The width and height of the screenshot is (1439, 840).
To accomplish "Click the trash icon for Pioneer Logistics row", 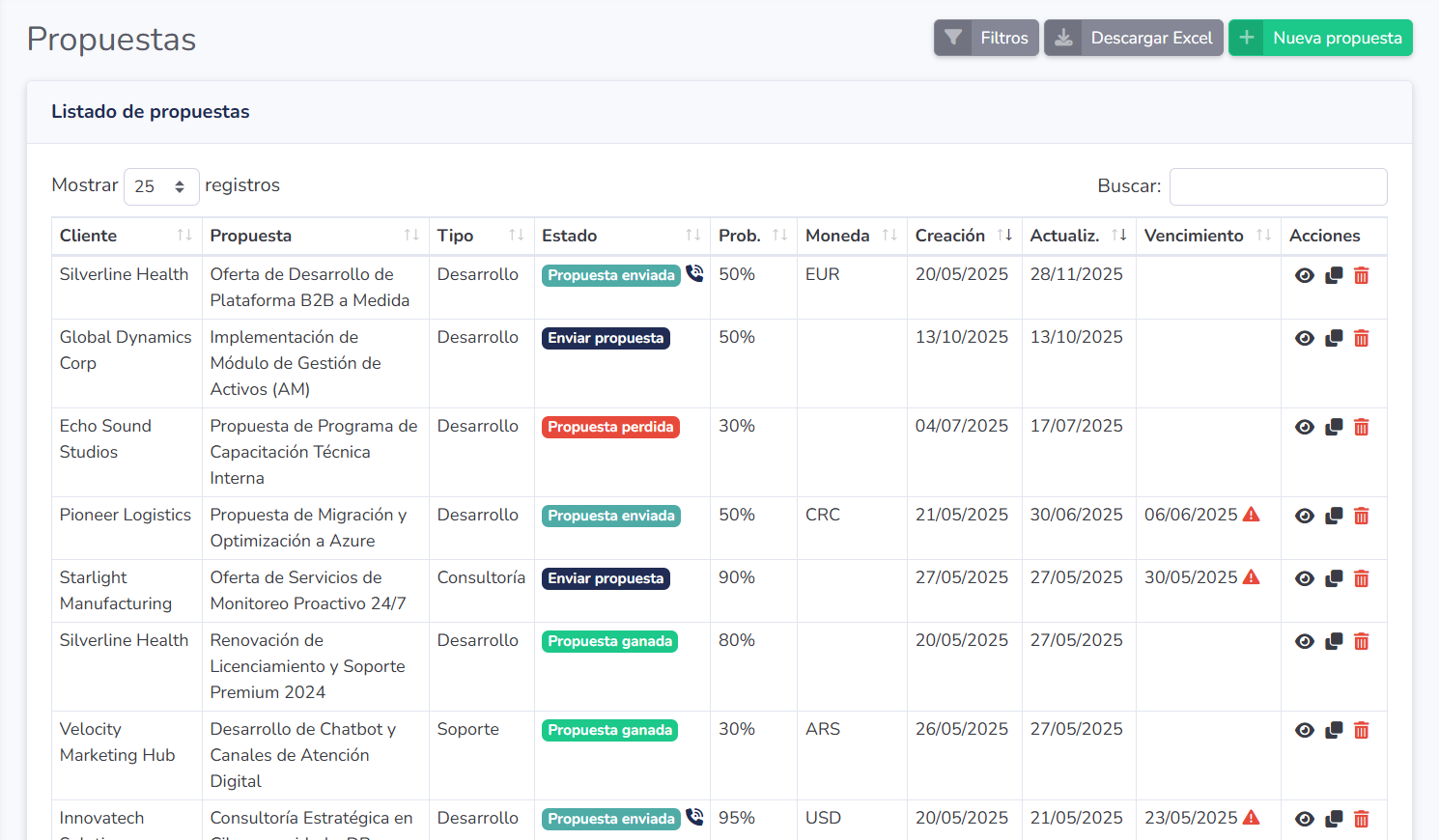I will coord(1362,516).
